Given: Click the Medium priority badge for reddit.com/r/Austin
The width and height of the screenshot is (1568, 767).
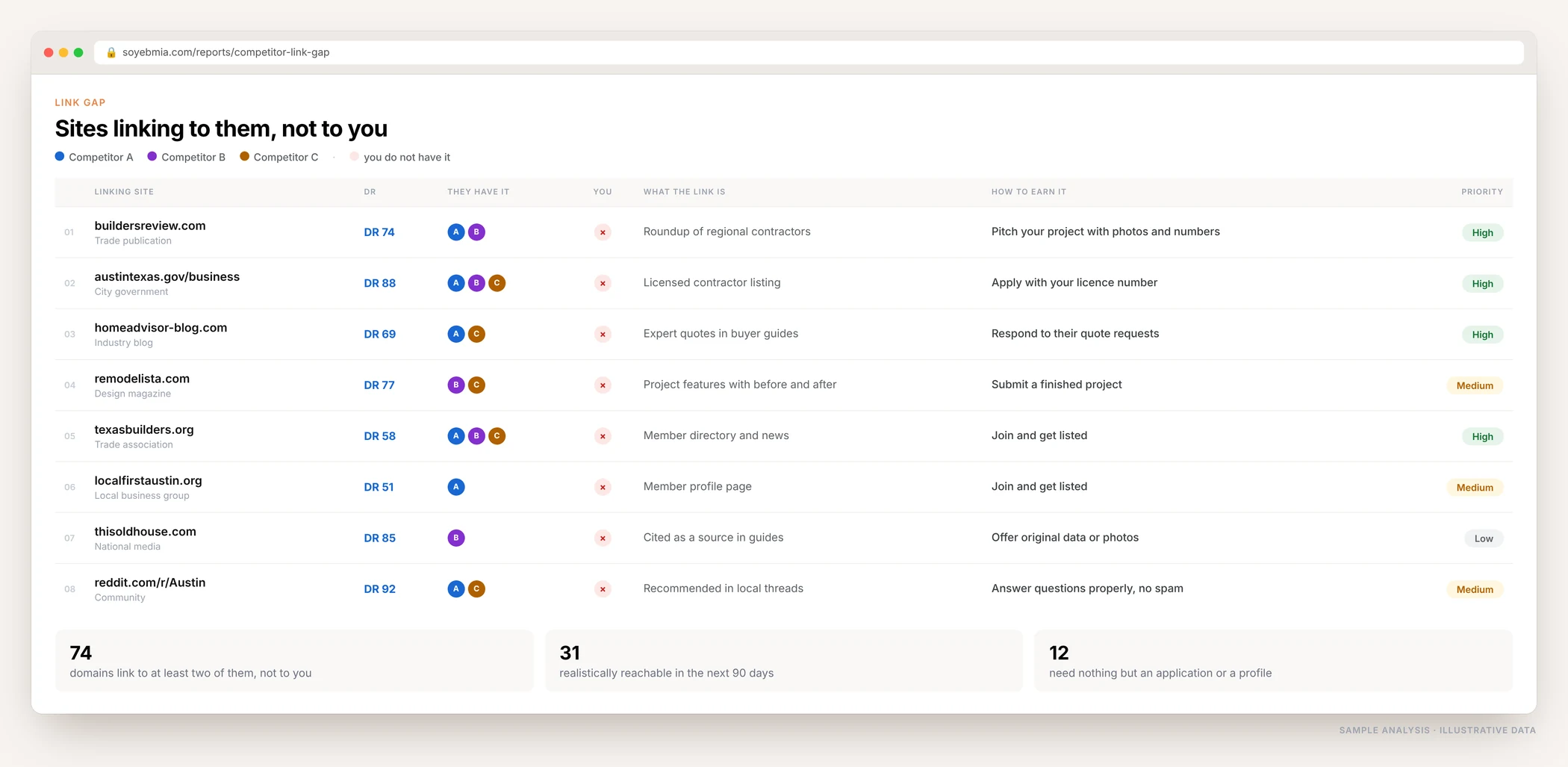Looking at the screenshot, I should point(1475,589).
